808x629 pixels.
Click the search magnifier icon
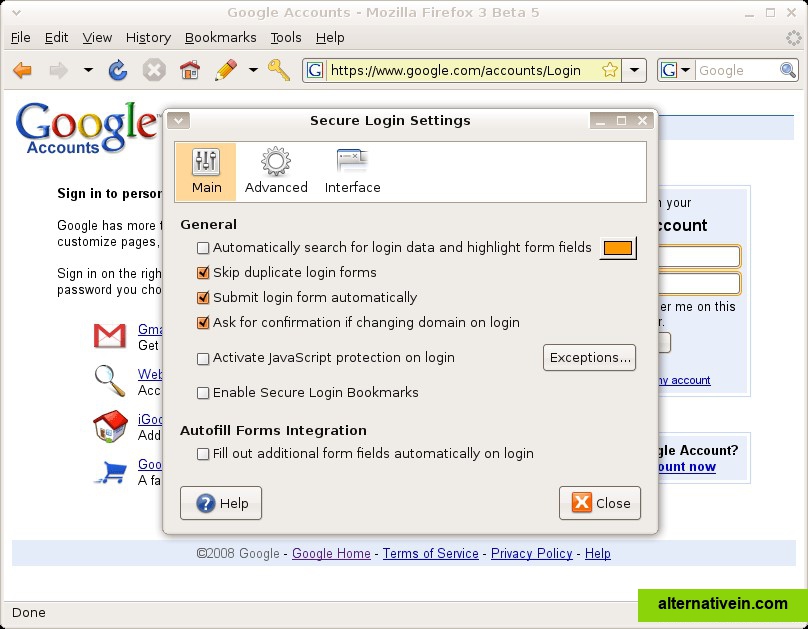pyautogui.click(x=788, y=70)
